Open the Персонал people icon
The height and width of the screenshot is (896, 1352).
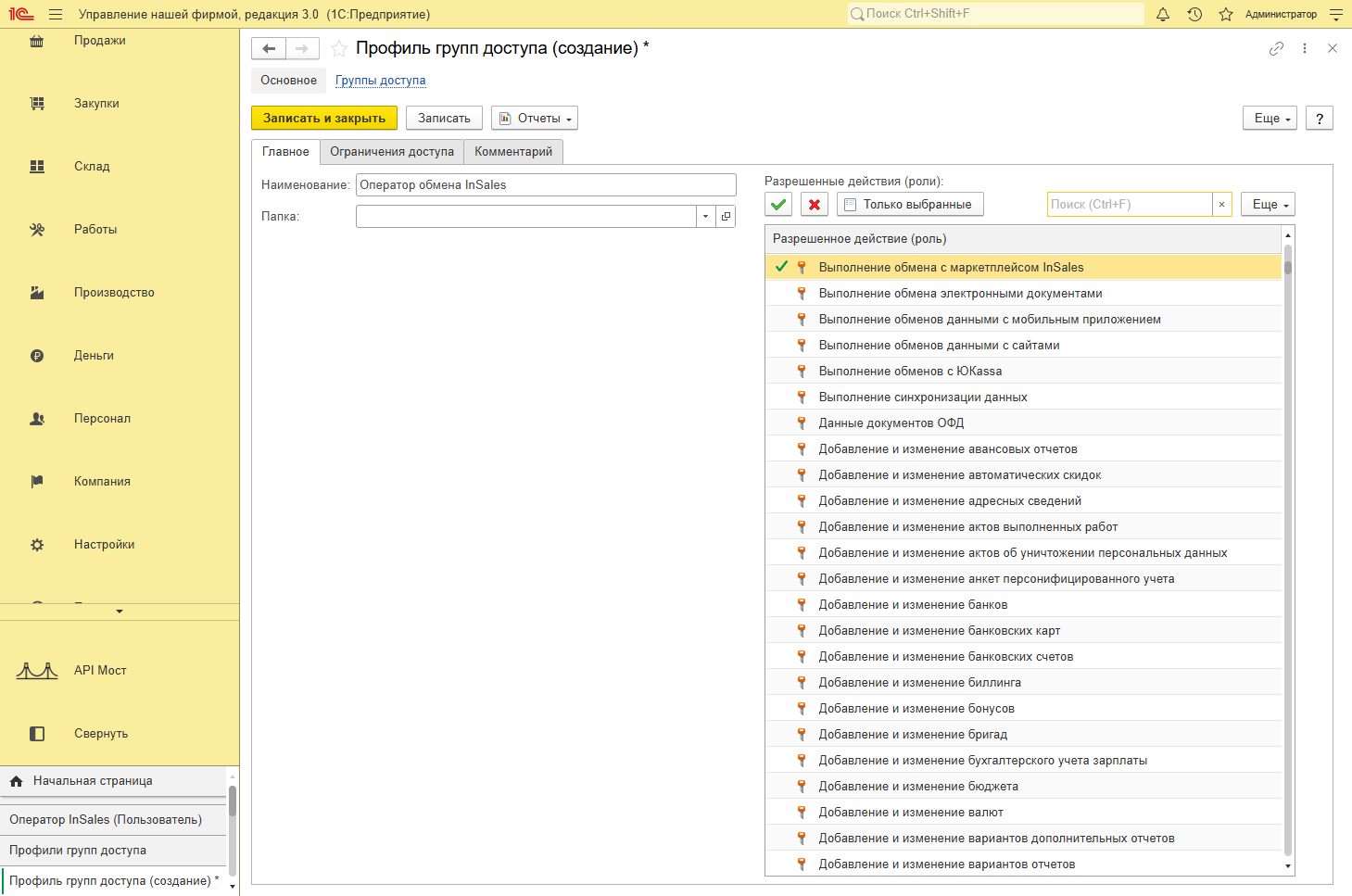pos(37,419)
